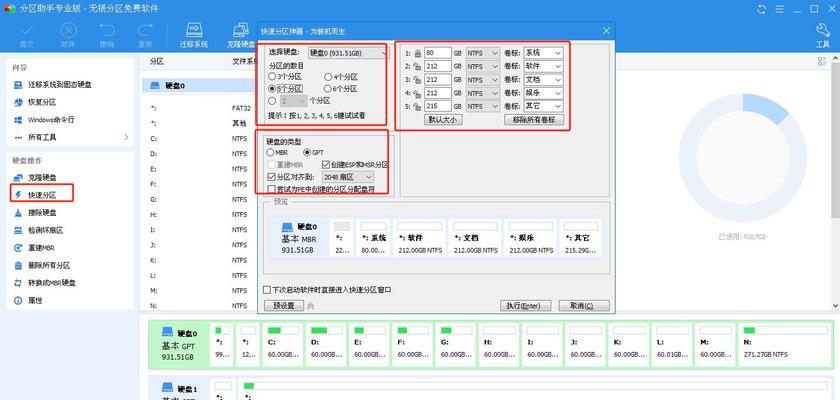Open the 软件 volume label dropdown
The image size is (840, 400).
tap(543, 66)
